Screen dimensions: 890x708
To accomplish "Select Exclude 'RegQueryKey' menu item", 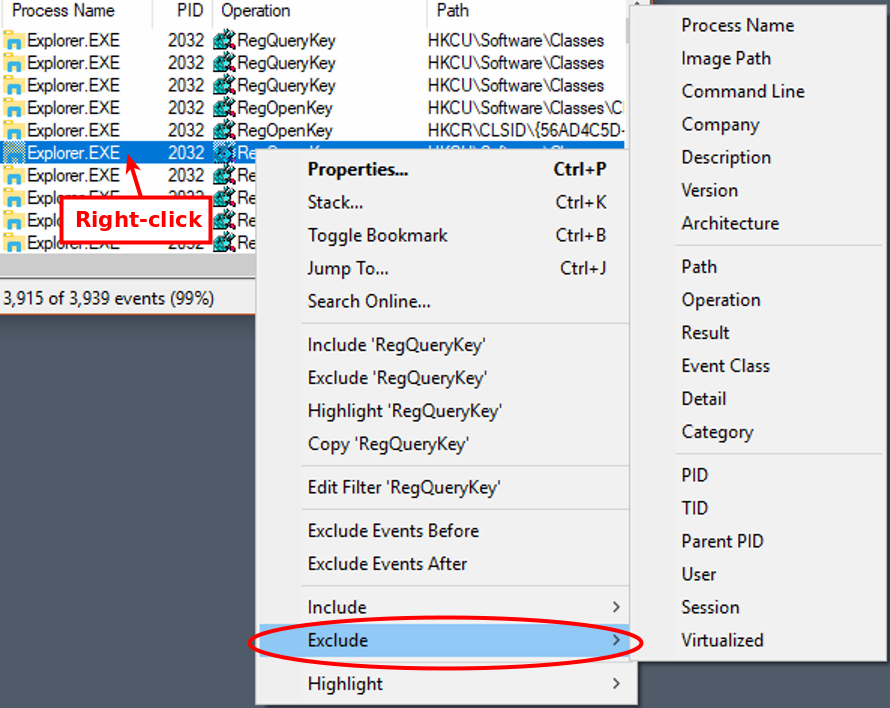I will coord(397,378).
